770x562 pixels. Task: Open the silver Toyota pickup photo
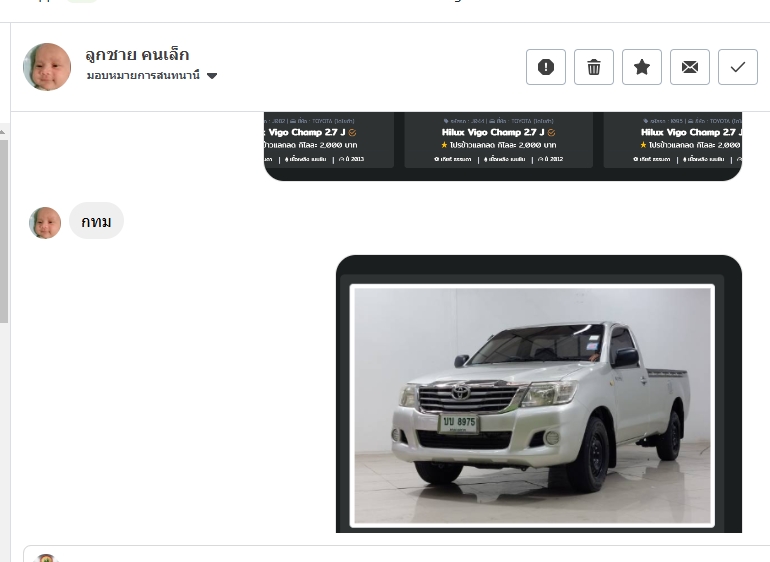click(532, 405)
